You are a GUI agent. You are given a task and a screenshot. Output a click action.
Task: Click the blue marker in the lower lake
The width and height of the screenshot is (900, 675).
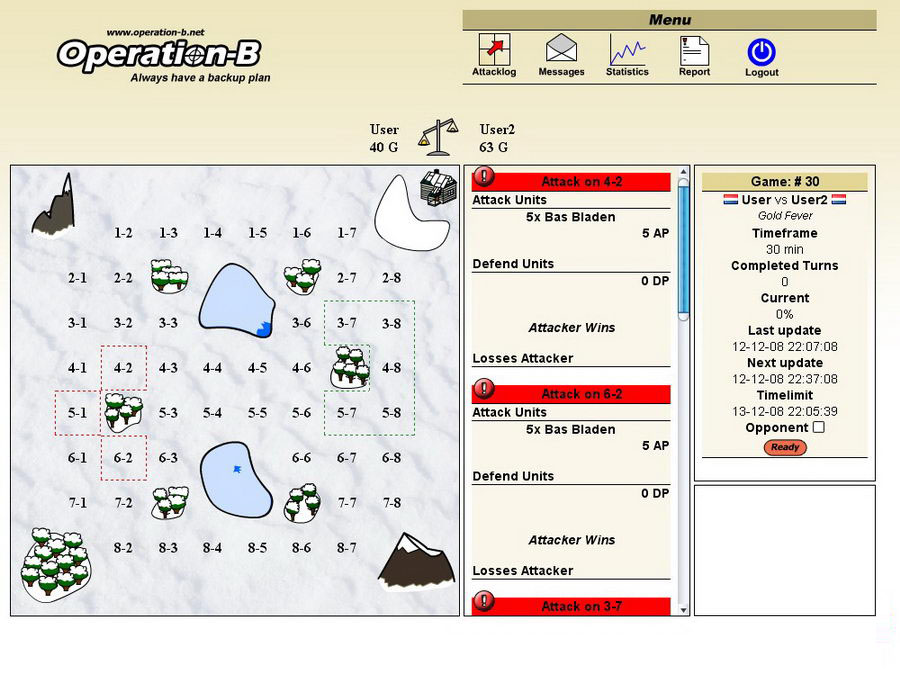pos(237,470)
